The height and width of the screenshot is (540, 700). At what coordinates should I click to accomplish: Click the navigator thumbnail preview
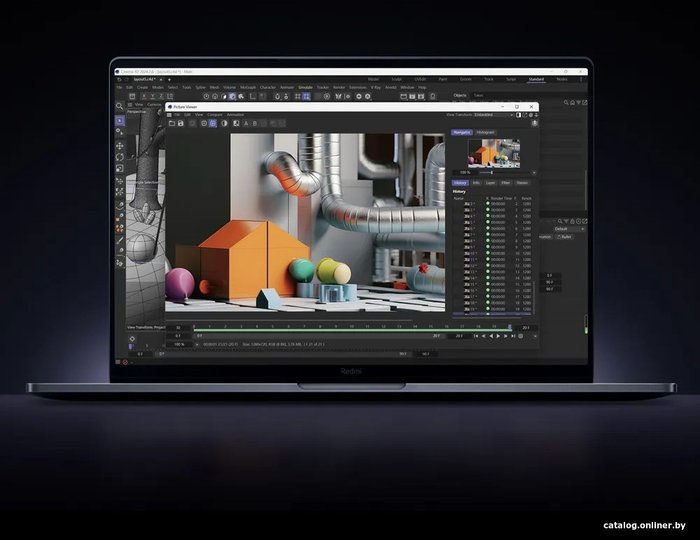tap(494, 153)
